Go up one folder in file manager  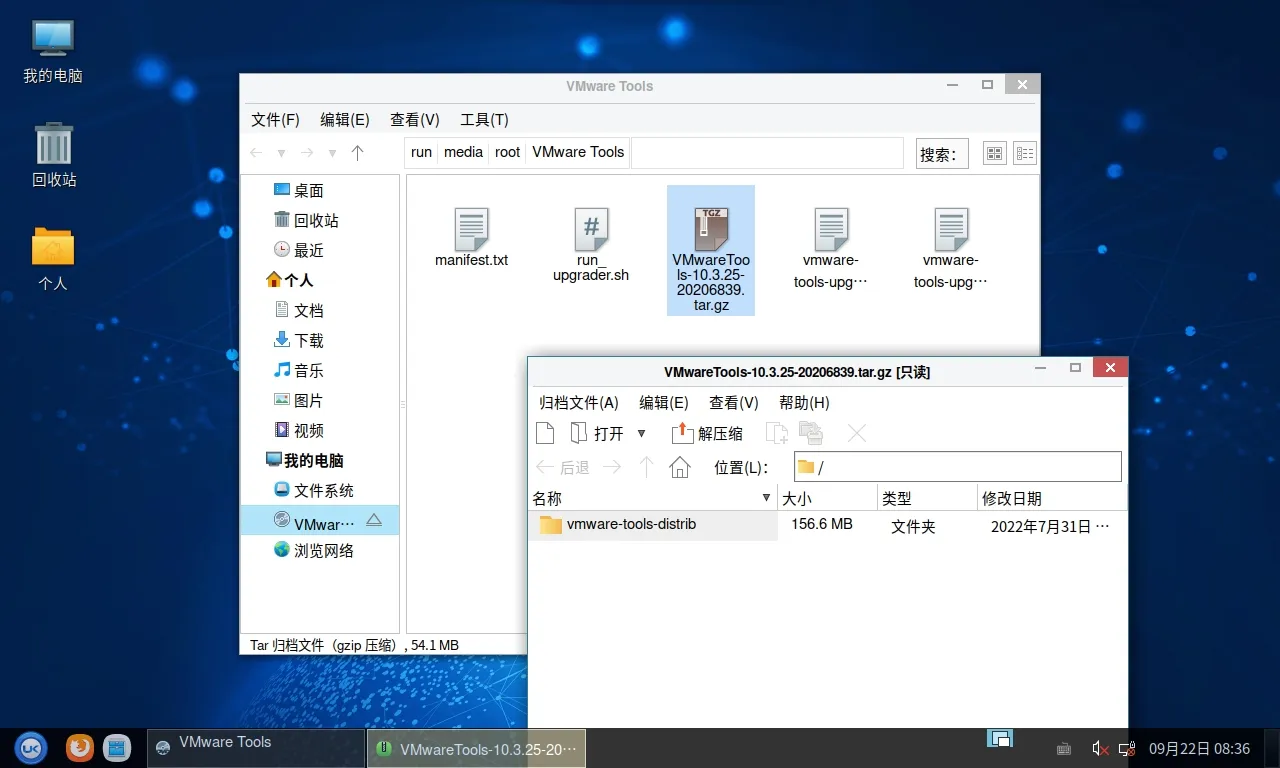coord(358,153)
